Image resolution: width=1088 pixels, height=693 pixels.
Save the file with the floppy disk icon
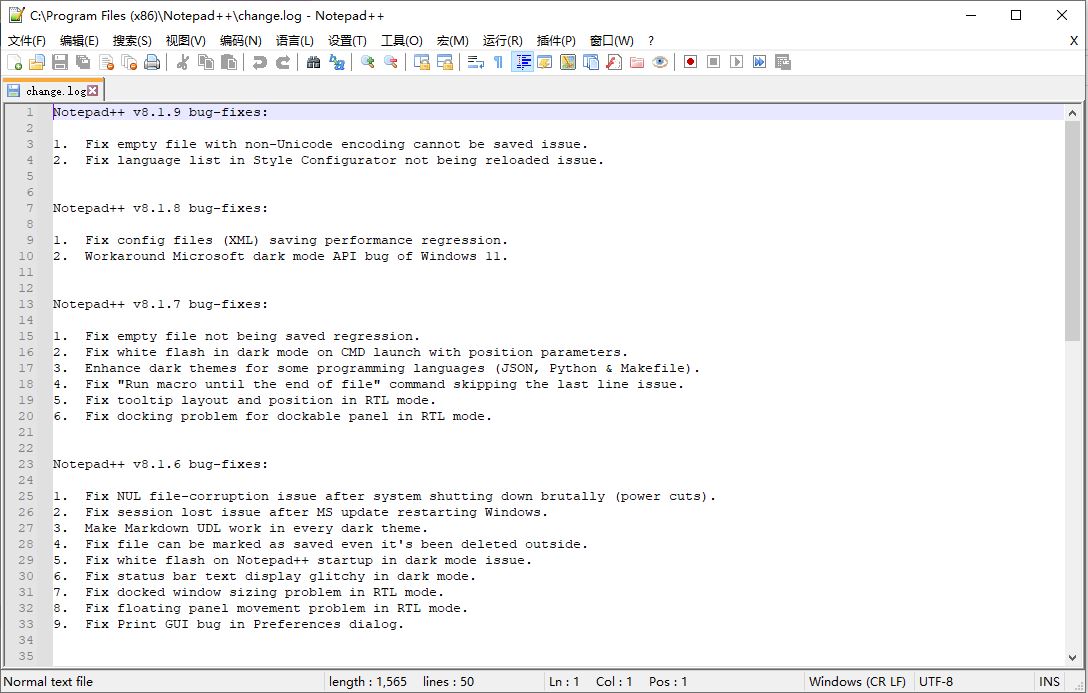[x=60, y=62]
